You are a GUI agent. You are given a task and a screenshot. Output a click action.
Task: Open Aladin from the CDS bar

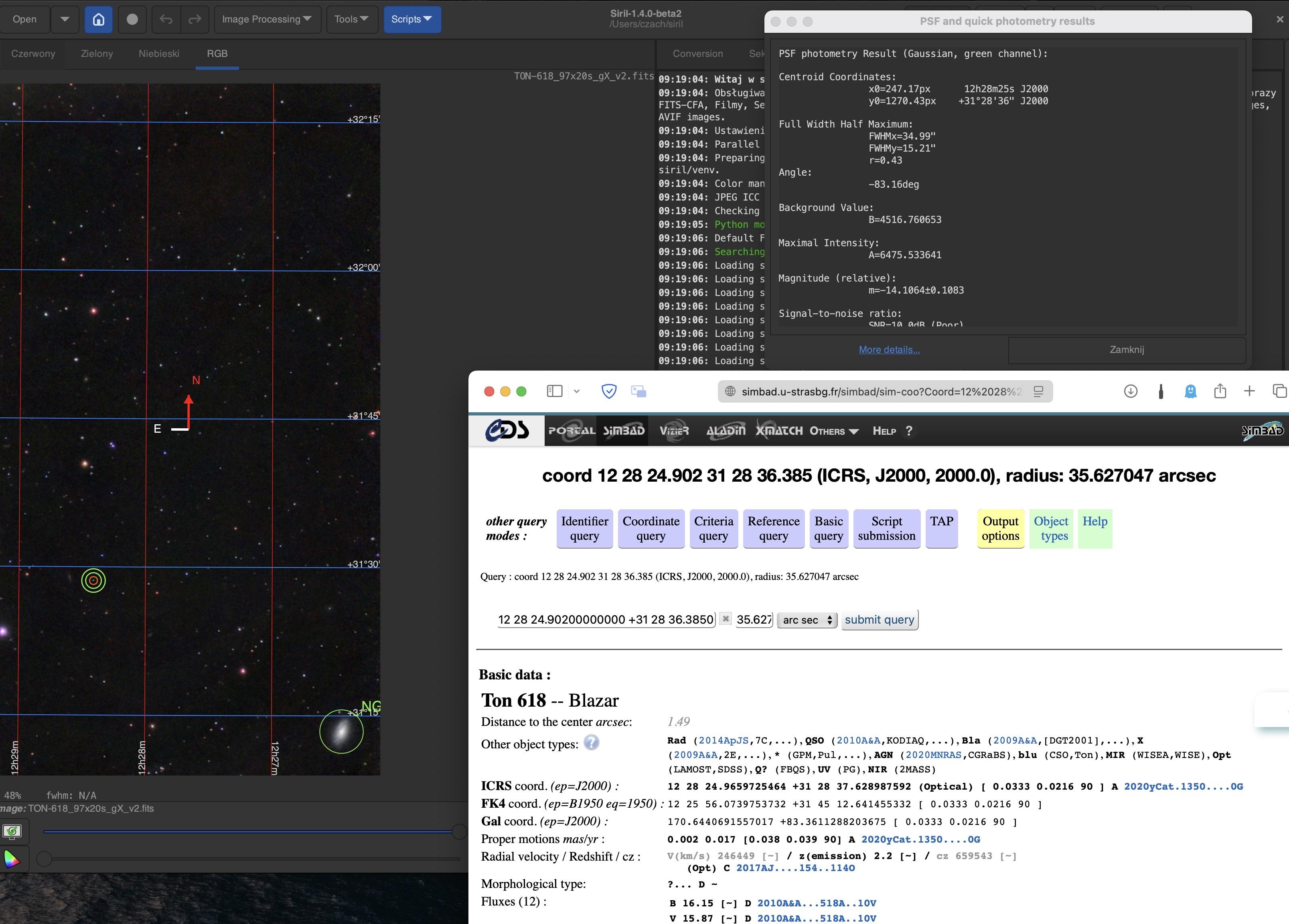click(726, 431)
